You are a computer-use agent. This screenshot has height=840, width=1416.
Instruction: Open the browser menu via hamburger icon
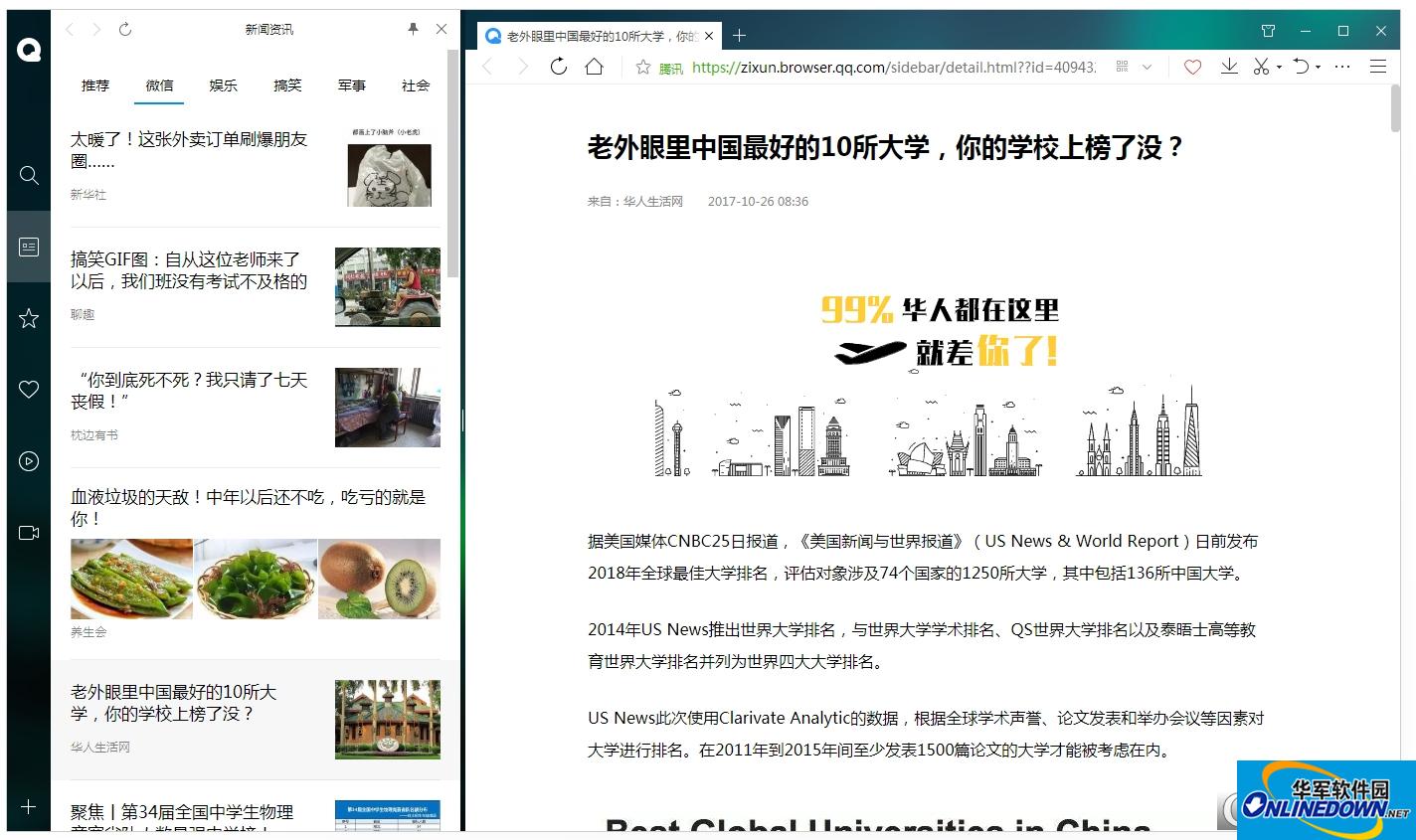[x=1377, y=67]
